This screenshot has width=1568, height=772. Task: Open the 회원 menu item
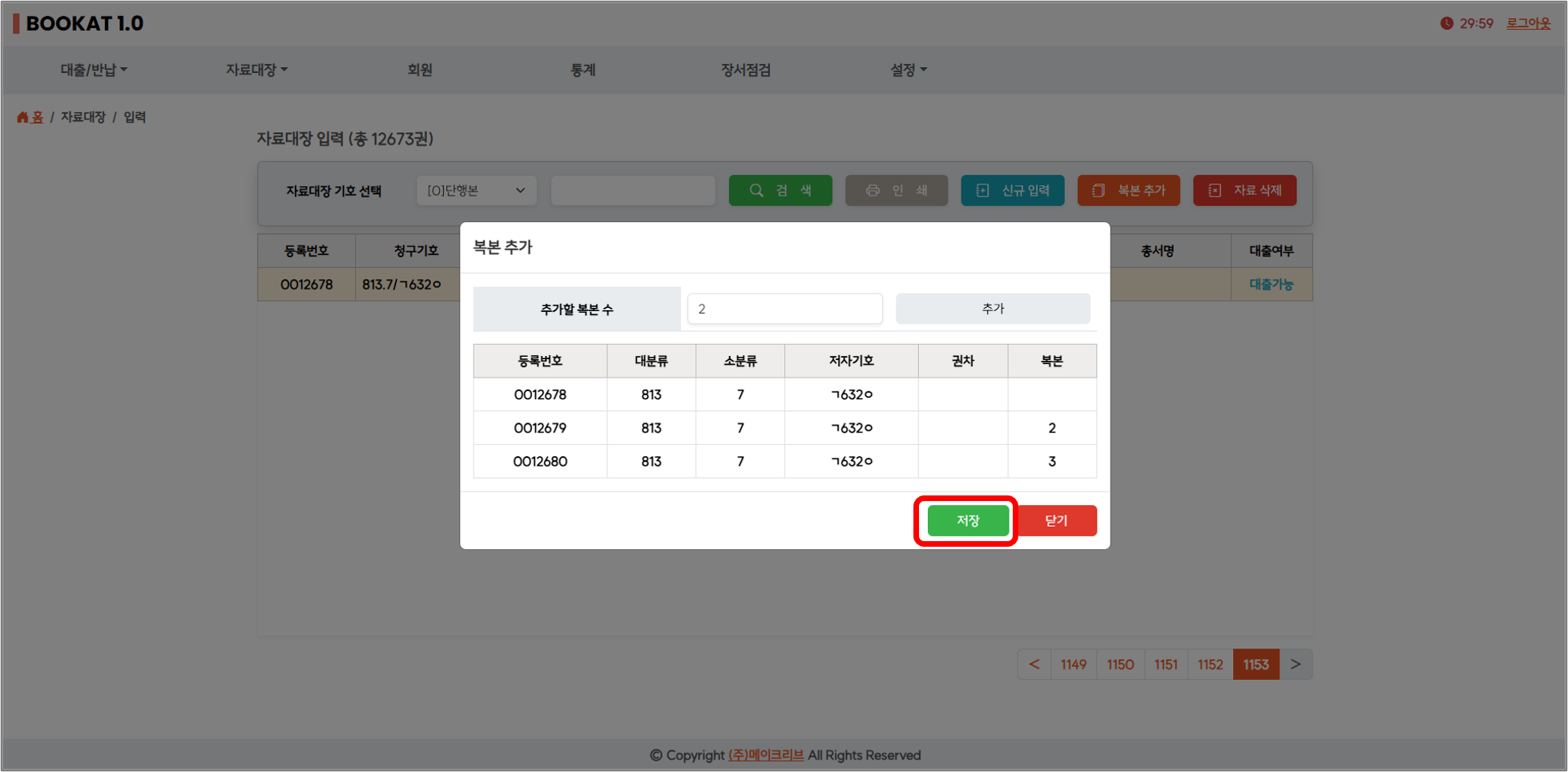[x=420, y=70]
